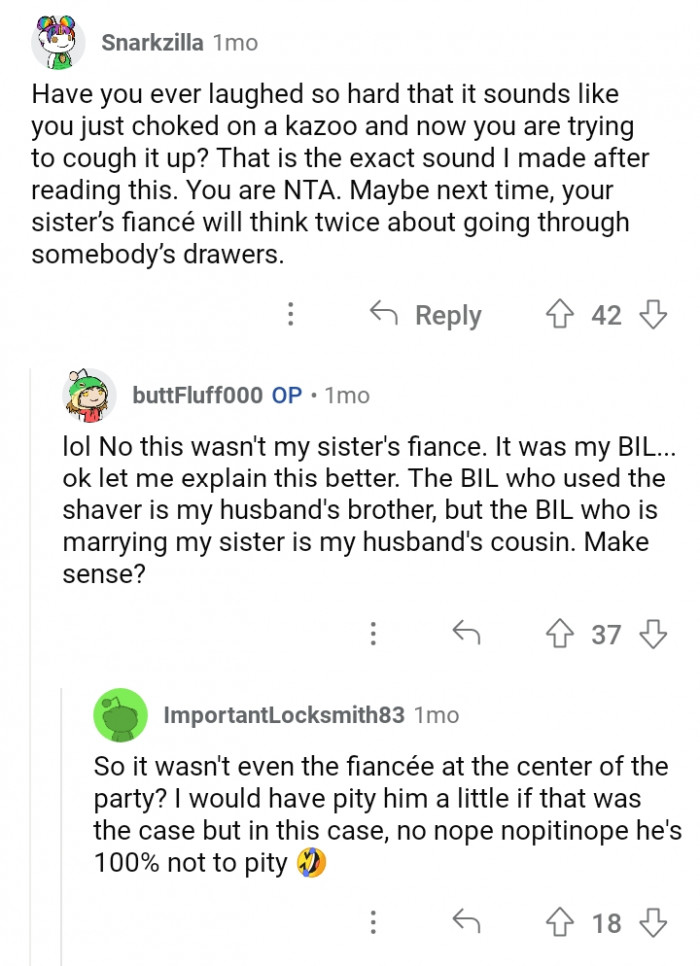The height and width of the screenshot is (966, 700).
Task: Click Snarkzilla's rainbow avatar
Action: [57, 43]
